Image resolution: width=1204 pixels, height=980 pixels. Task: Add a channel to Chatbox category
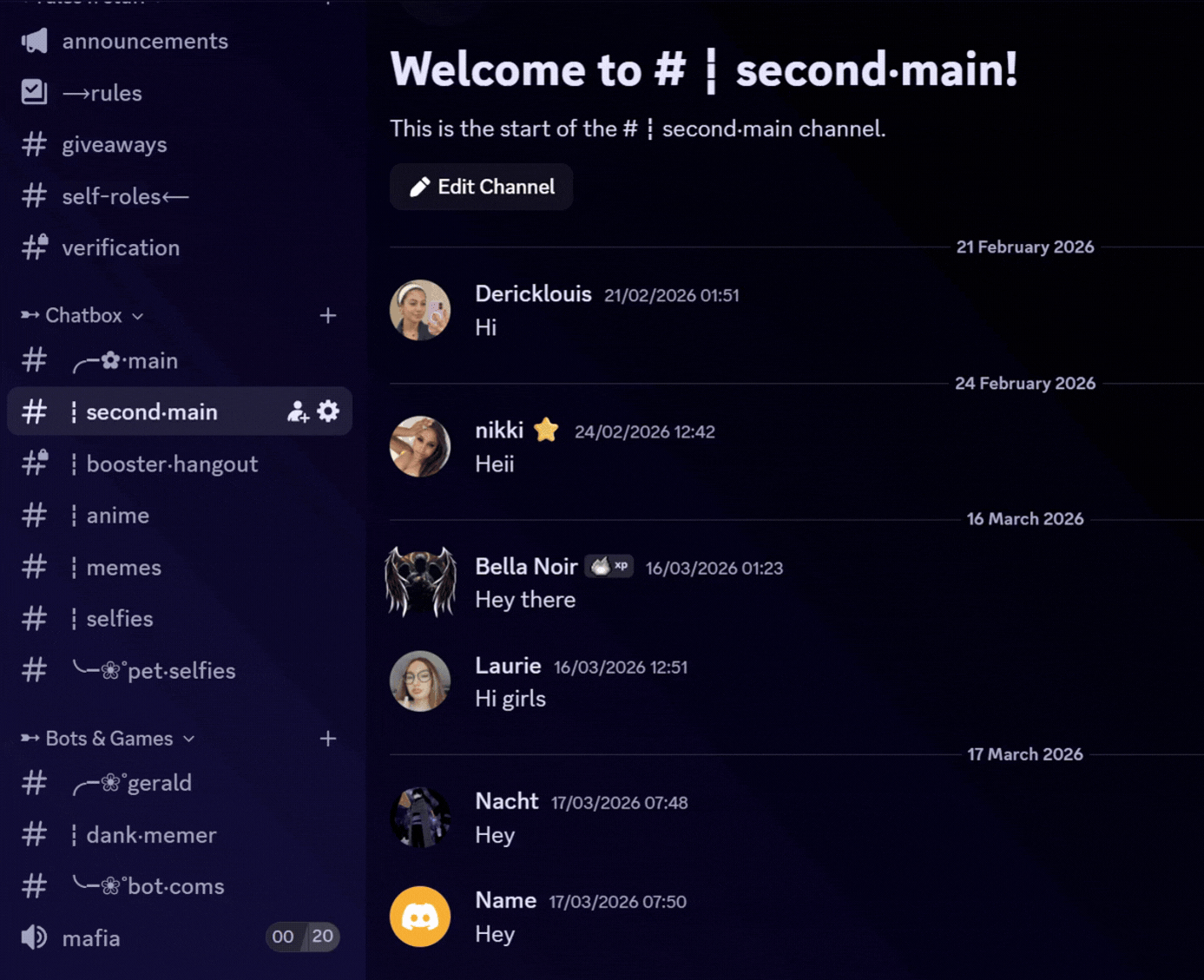pos(328,315)
